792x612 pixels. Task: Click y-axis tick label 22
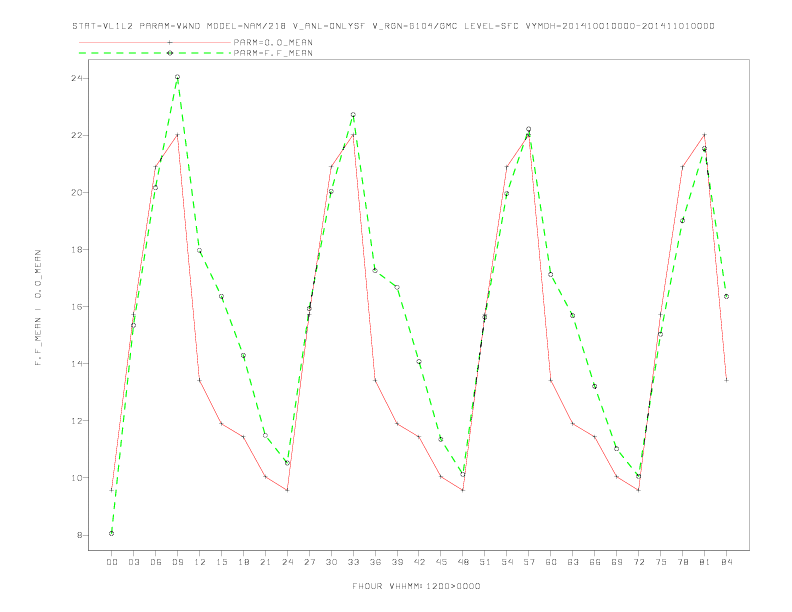coord(76,135)
